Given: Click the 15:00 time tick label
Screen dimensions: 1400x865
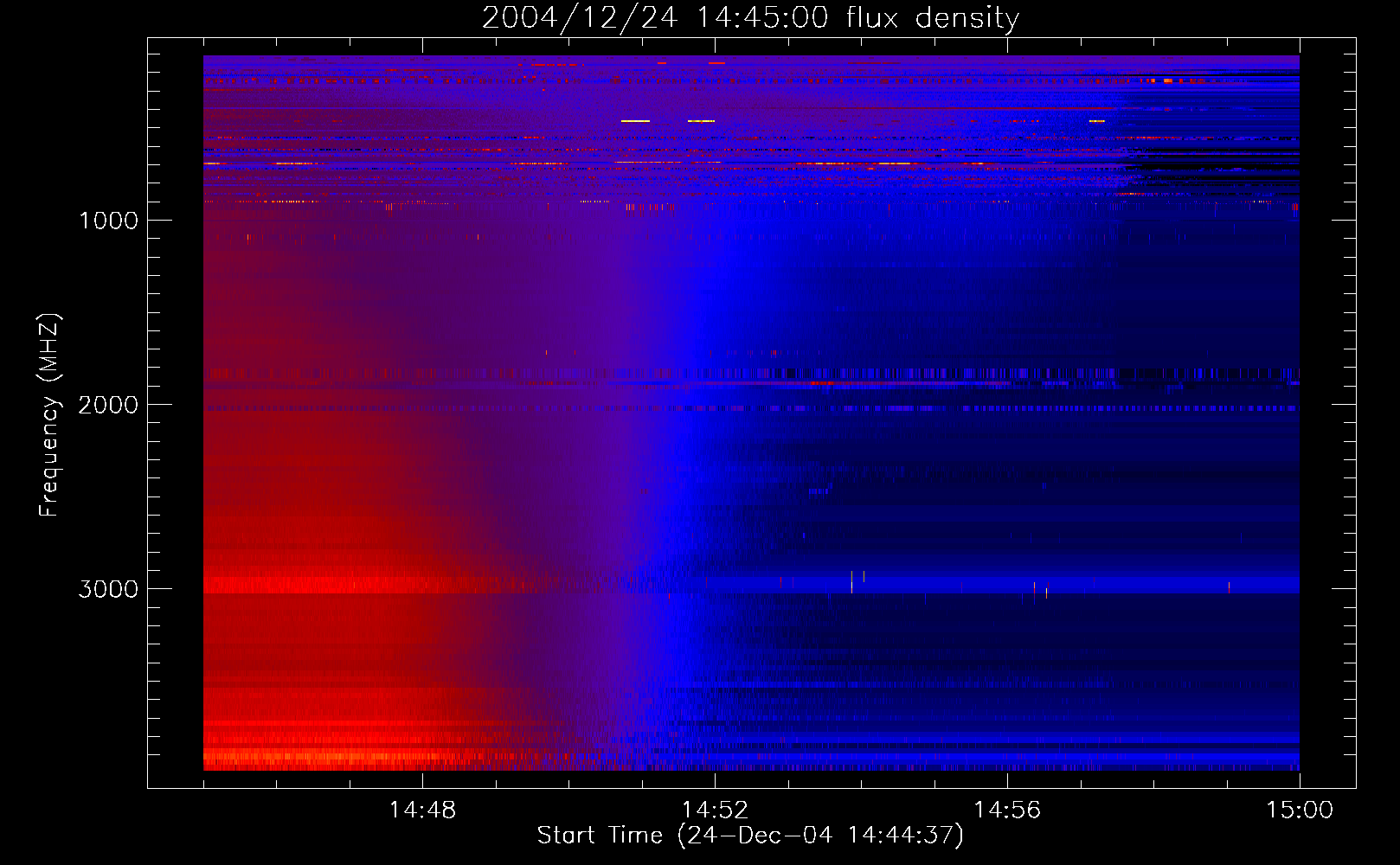Looking at the screenshot, I should pyautogui.click(x=1300, y=811).
